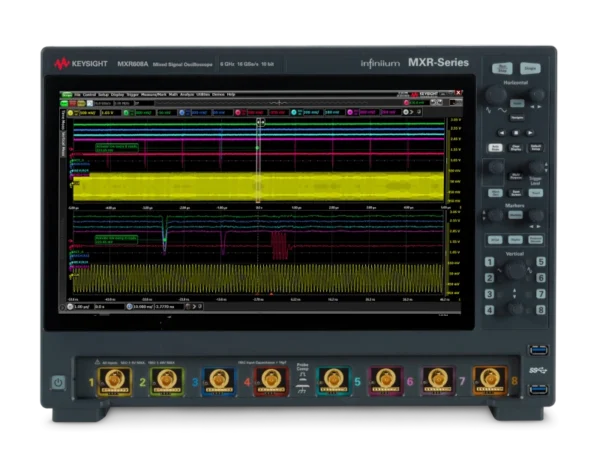The height and width of the screenshot is (450, 600).
Task: Click the top USB port on the front
Action: [538, 350]
